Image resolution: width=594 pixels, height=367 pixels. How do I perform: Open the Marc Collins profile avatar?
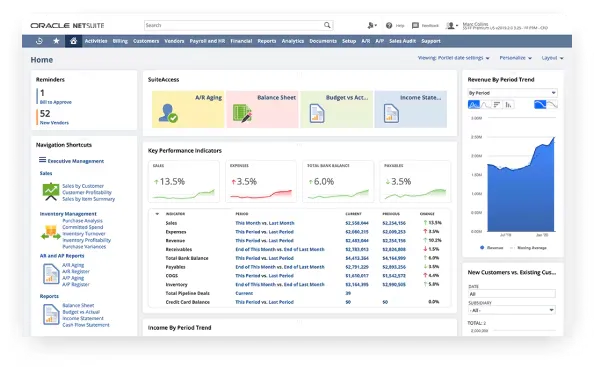click(452, 26)
